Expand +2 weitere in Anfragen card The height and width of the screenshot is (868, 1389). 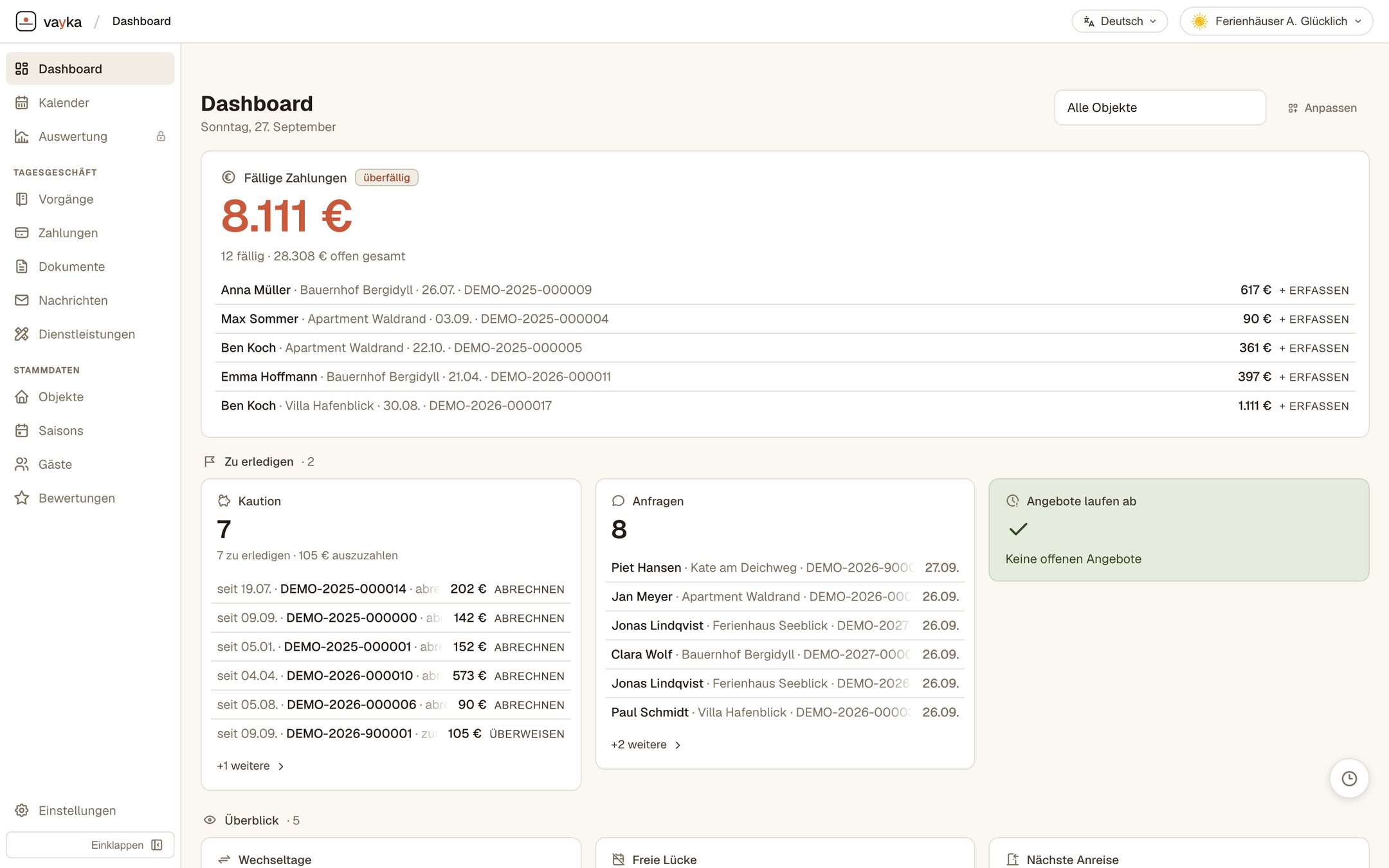(646, 745)
